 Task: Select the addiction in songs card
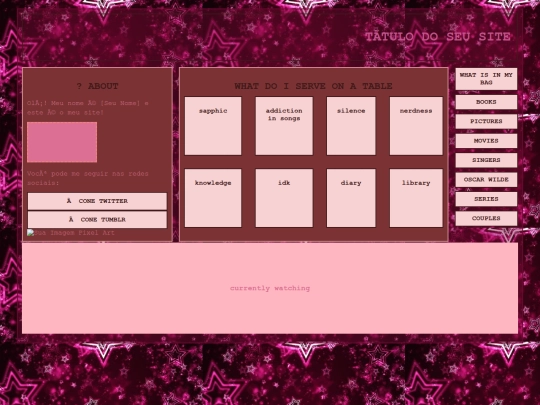(284, 126)
